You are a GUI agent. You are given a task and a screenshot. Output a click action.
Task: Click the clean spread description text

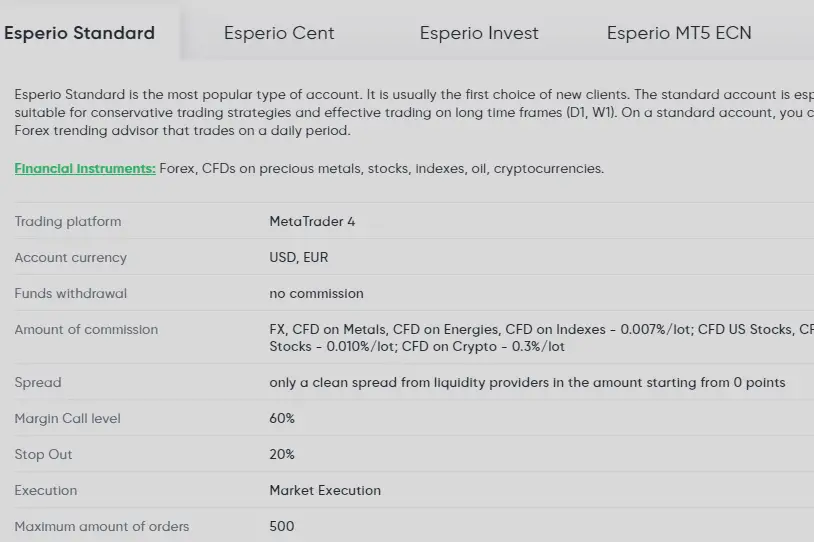(527, 382)
